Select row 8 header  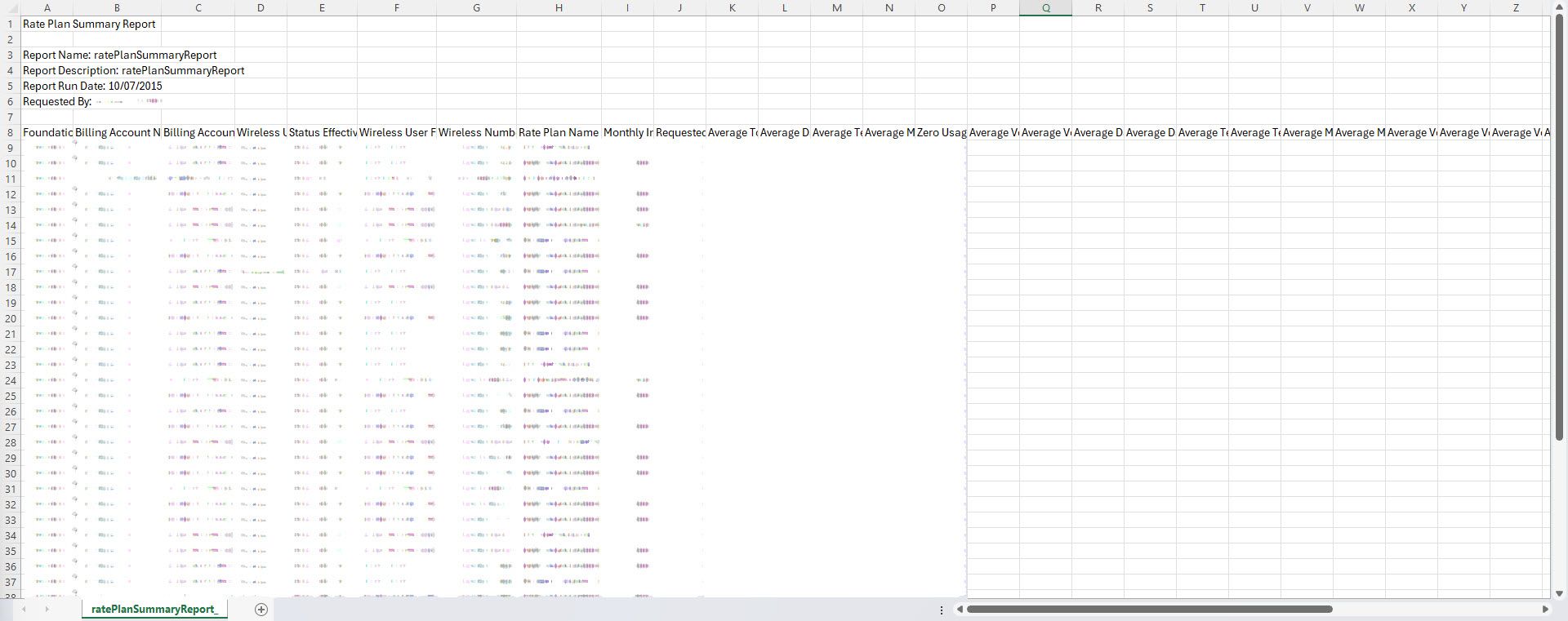click(x=11, y=133)
